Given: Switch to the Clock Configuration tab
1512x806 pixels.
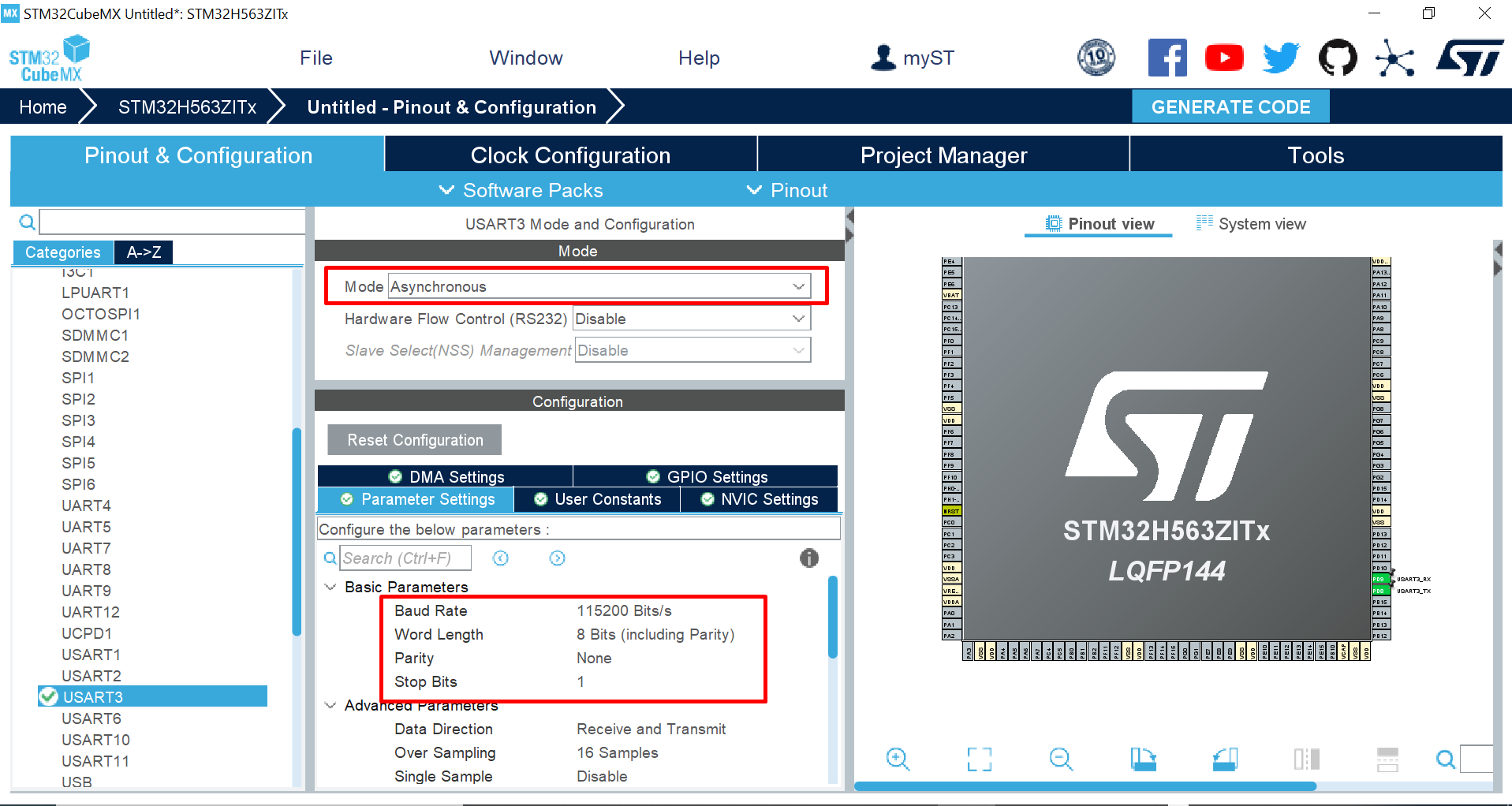Looking at the screenshot, I should 570,155.
